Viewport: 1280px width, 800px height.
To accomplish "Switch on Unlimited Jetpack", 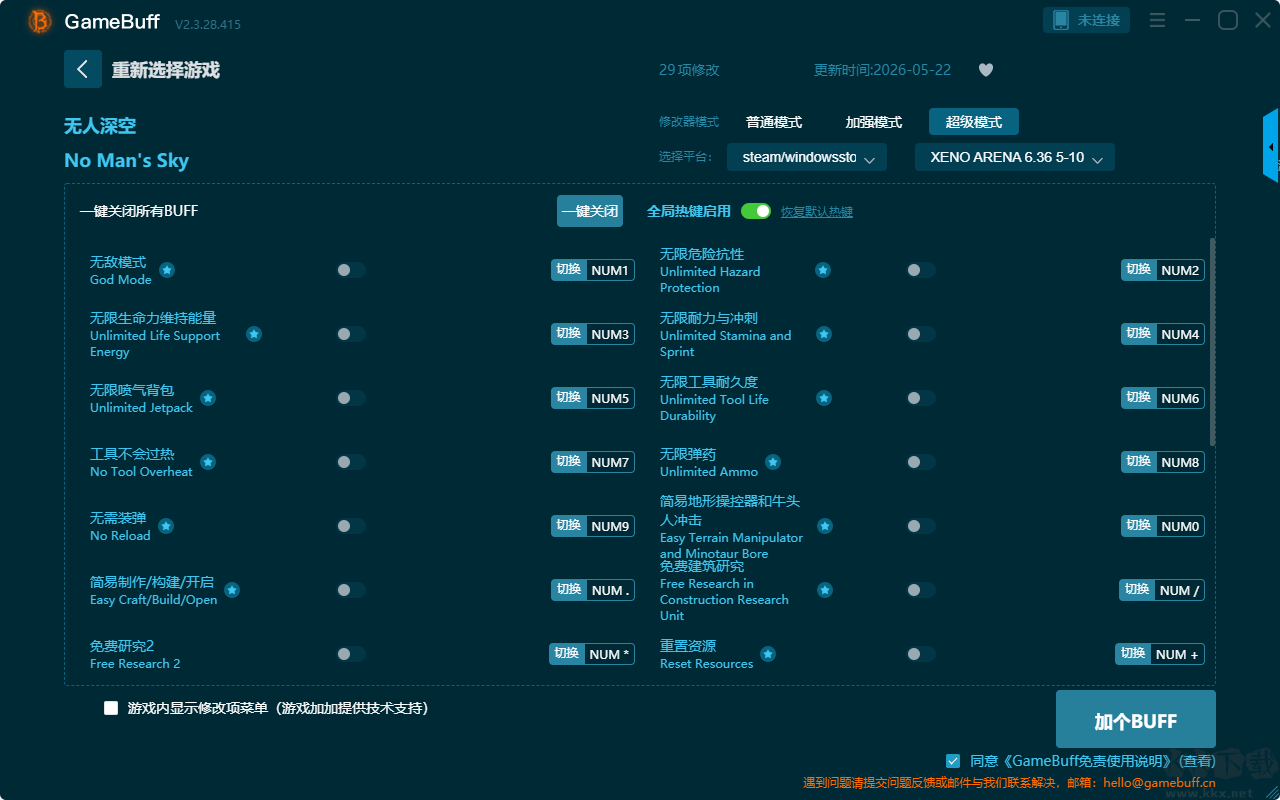I will 351,398.
